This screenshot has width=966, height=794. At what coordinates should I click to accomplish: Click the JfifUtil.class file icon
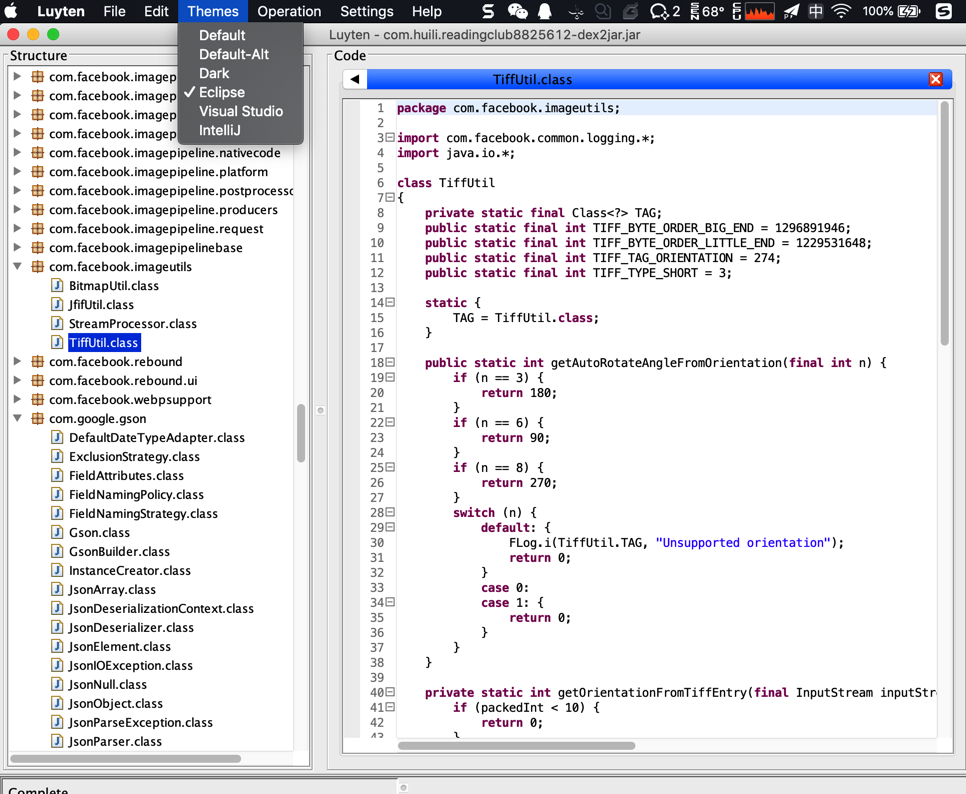[x=57, y=304]
